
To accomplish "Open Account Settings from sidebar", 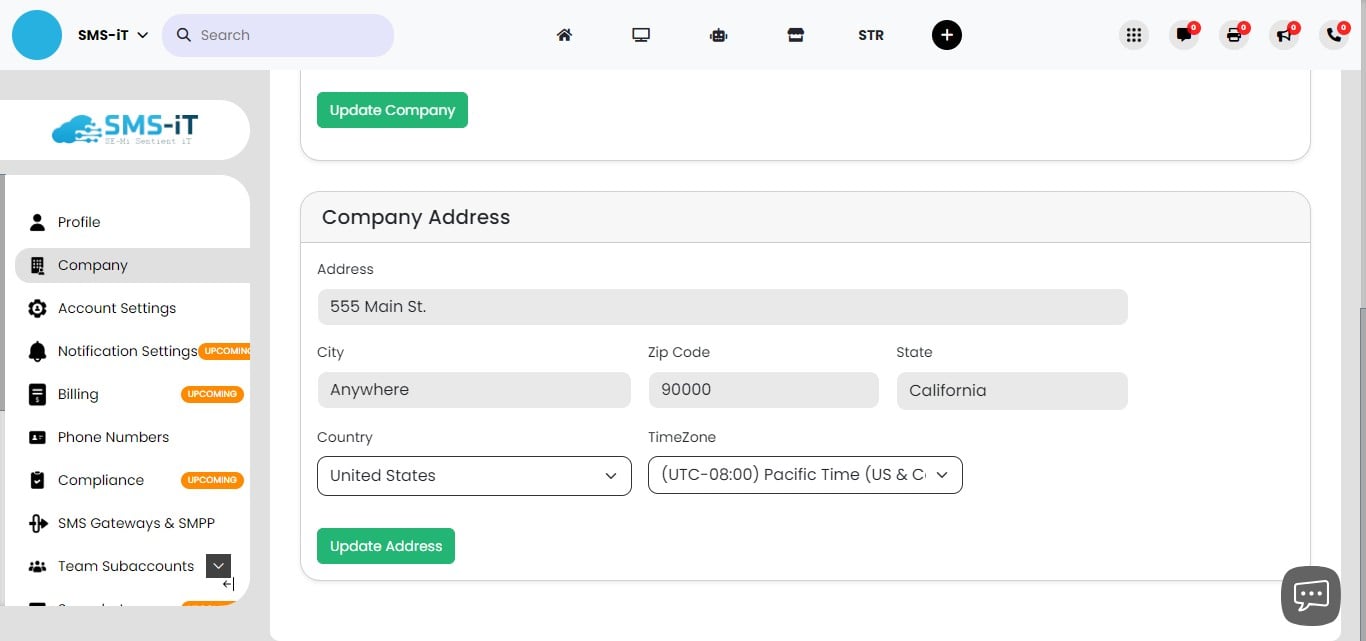I will [117, 308].
